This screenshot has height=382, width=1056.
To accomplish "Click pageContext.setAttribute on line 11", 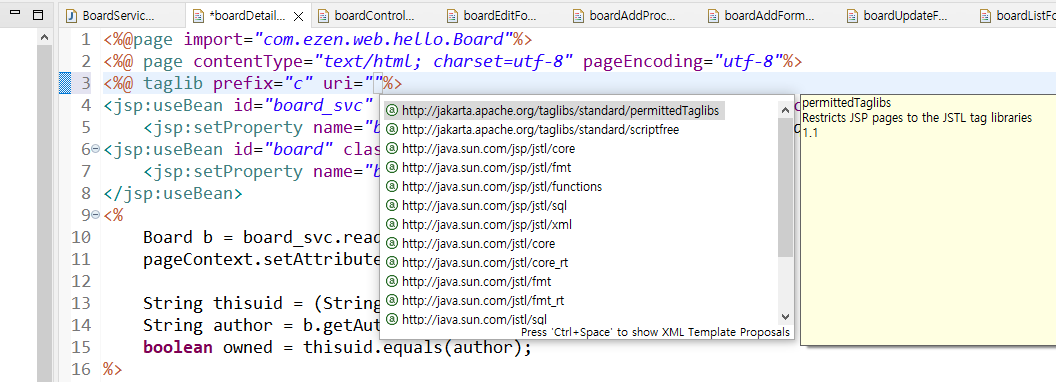I will click(261, 259).
